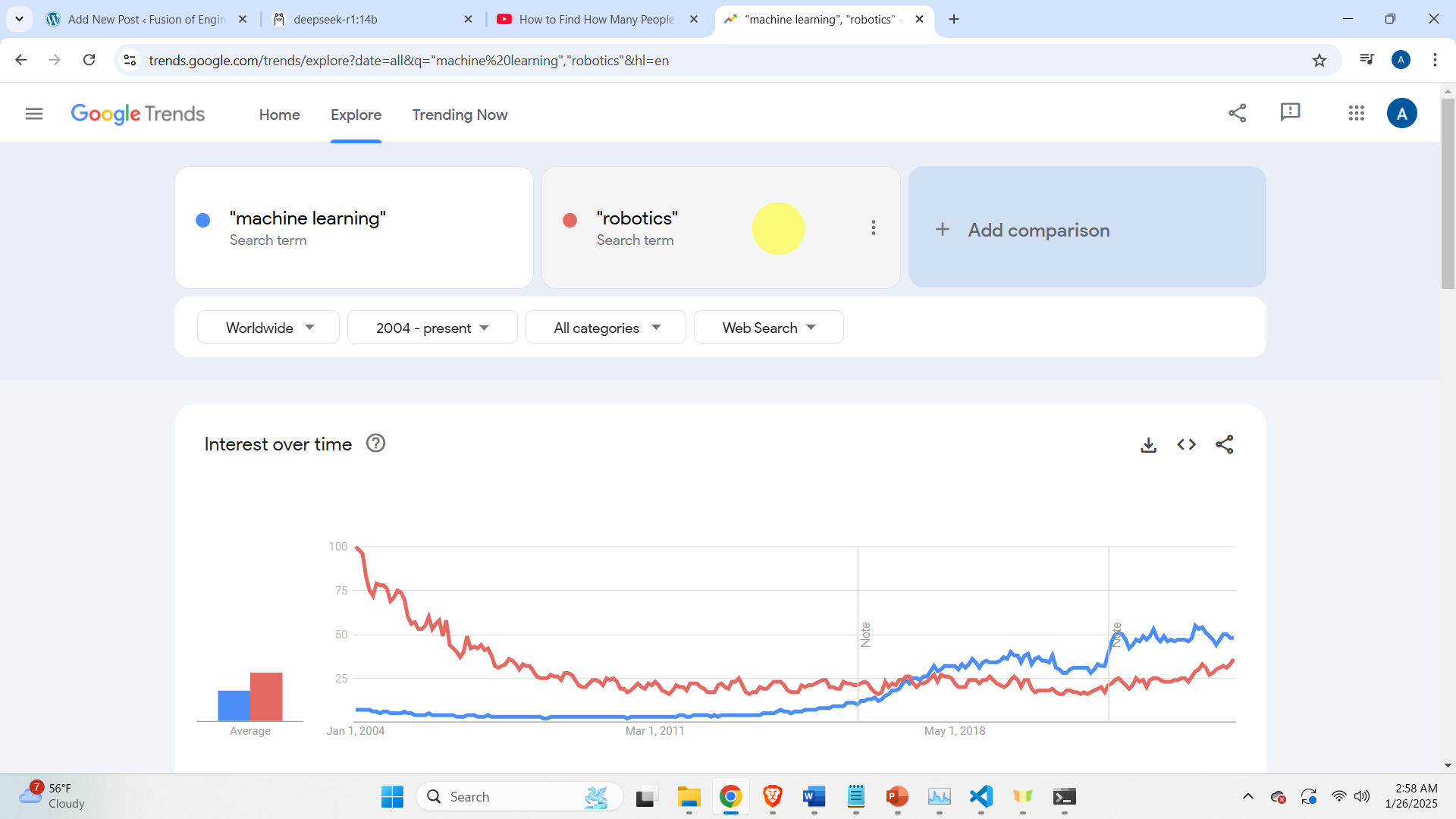1456x819 pixels.
Task: Click the Interest over time help icon
Action: pyautogui.click(x=375, y=443)
